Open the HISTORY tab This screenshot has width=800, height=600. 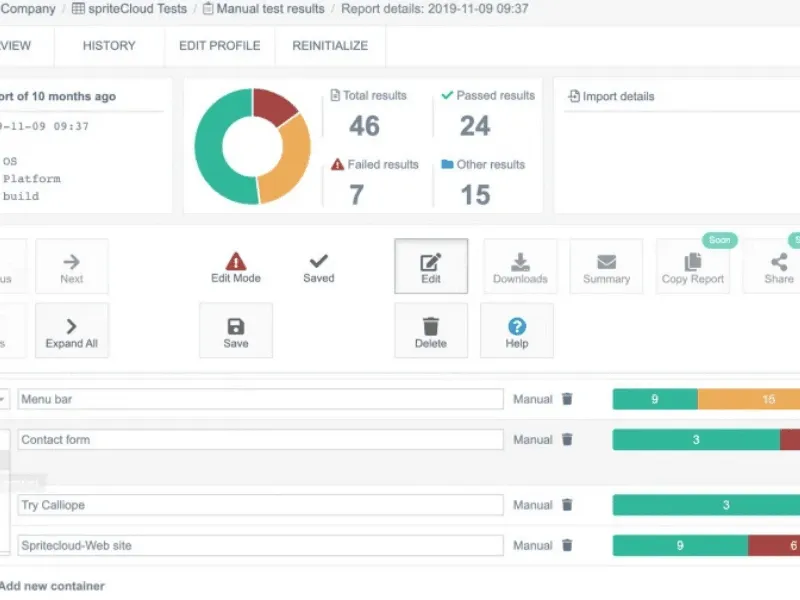tap(109, 46)
